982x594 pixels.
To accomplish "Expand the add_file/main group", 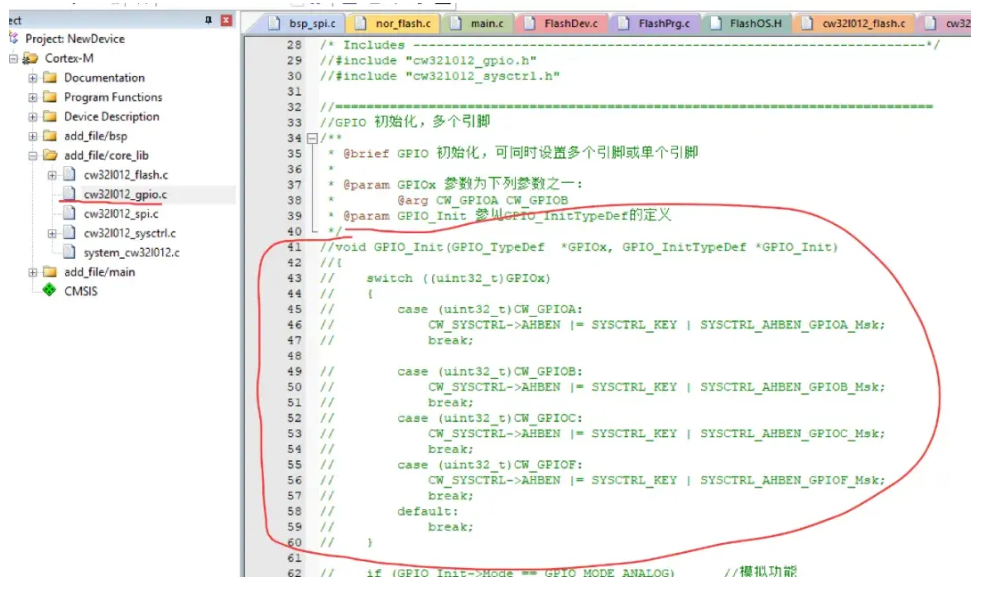I will 33,272.
